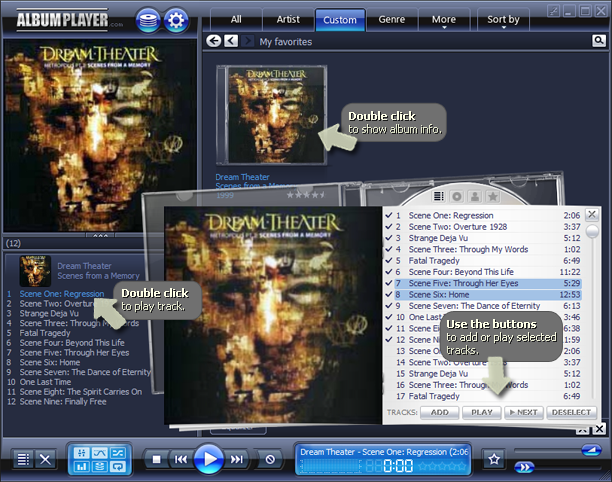The image size is (612, 482).
Task: Select Scene Eight: The Spirit Carries On
Action: pyautogui.click(x=81, y=392)
